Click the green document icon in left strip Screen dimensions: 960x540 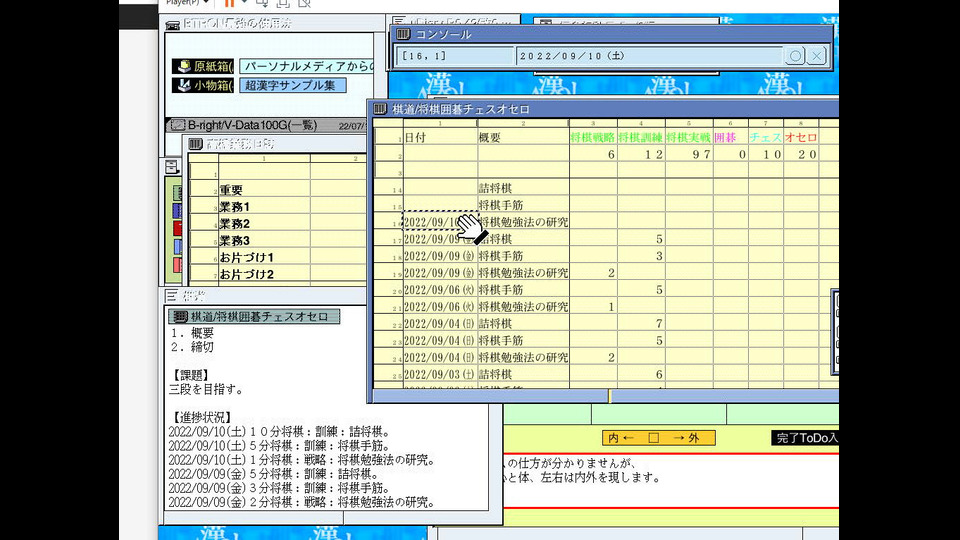click(x=177, y=193)
